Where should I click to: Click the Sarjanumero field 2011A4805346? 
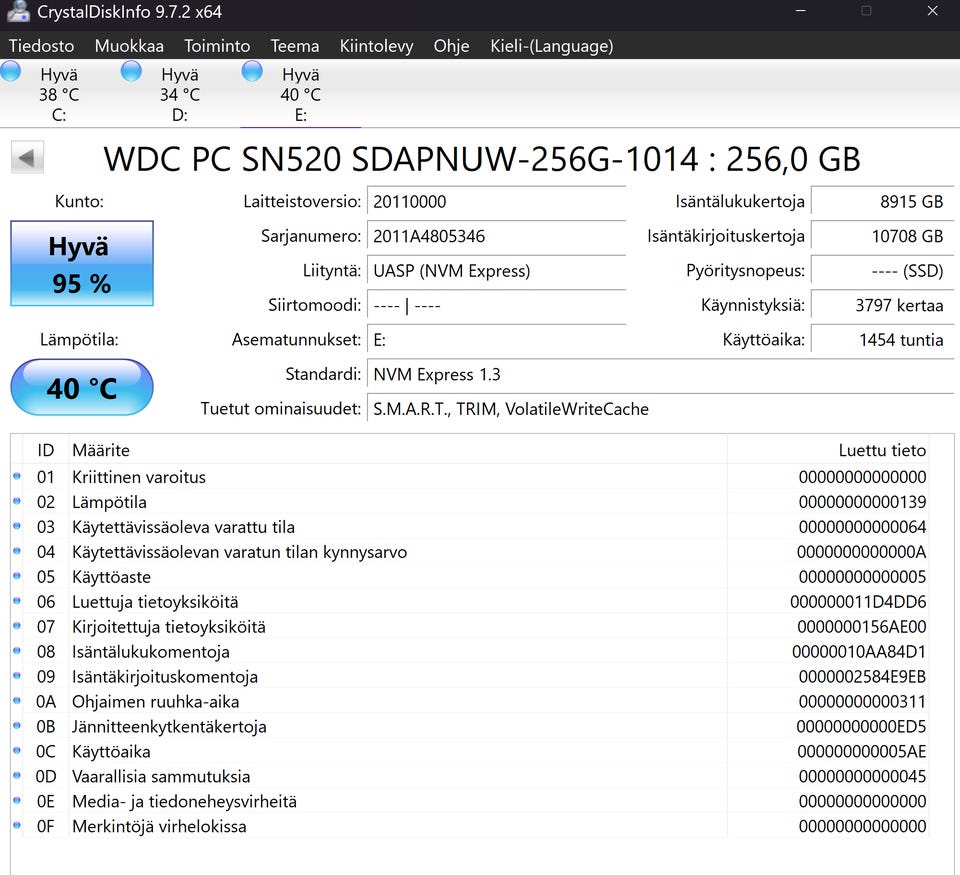[x=497, y=236]
